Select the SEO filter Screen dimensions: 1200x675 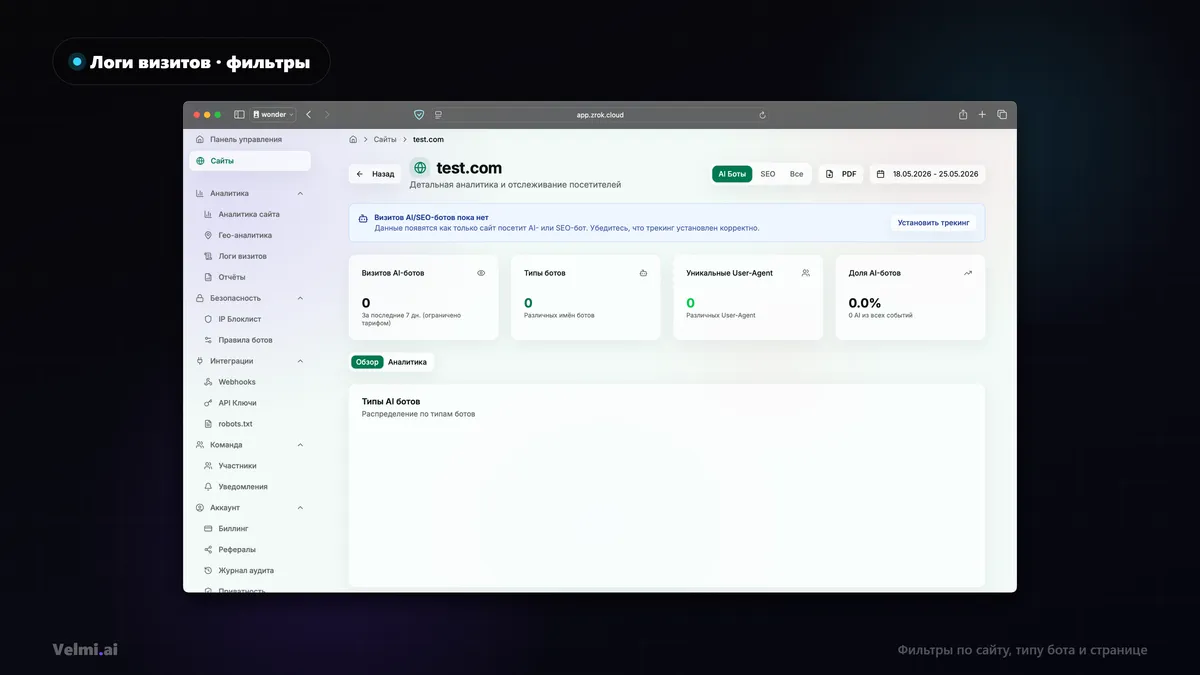pos(768,174)
